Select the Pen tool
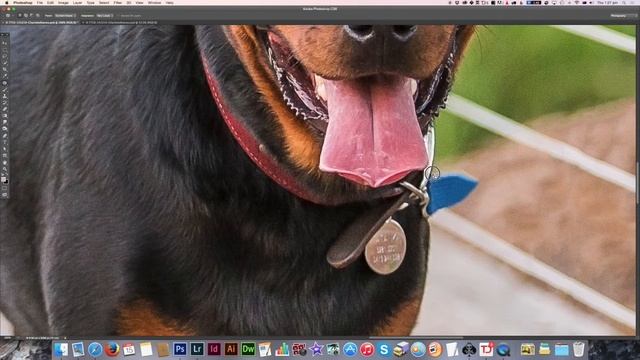Image resolution: width=640 pixels, height=360 pixels. pyautogui.click(x=4, y=136)
